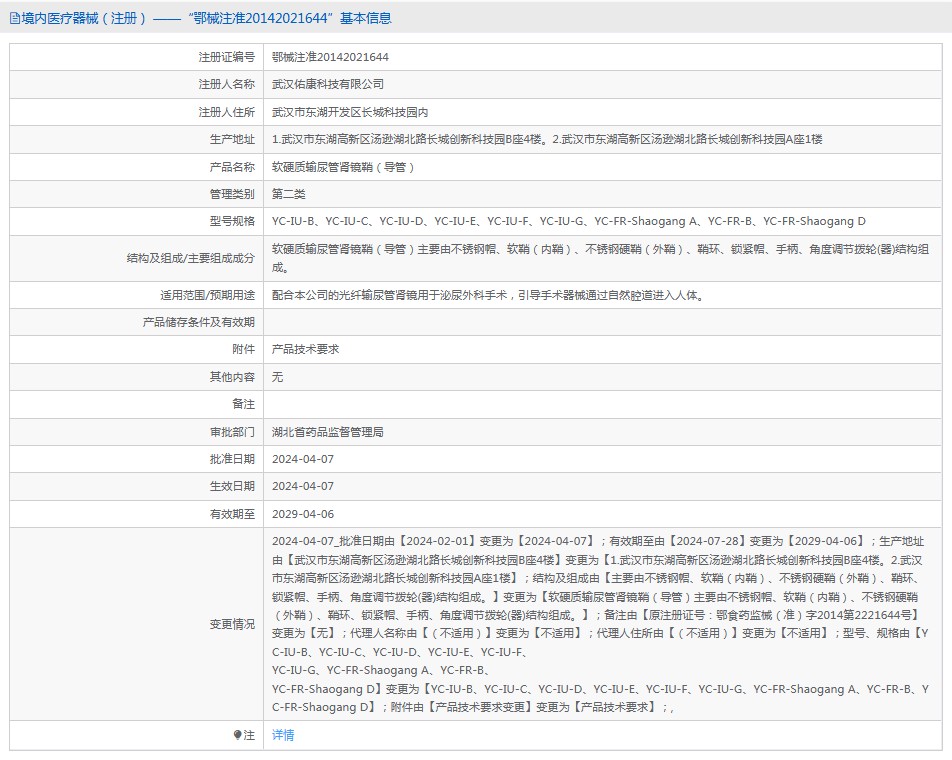Click the 结构及组成 composition description text
The image size is (952, 760).
pyautogui.click(x=600, y=258)
